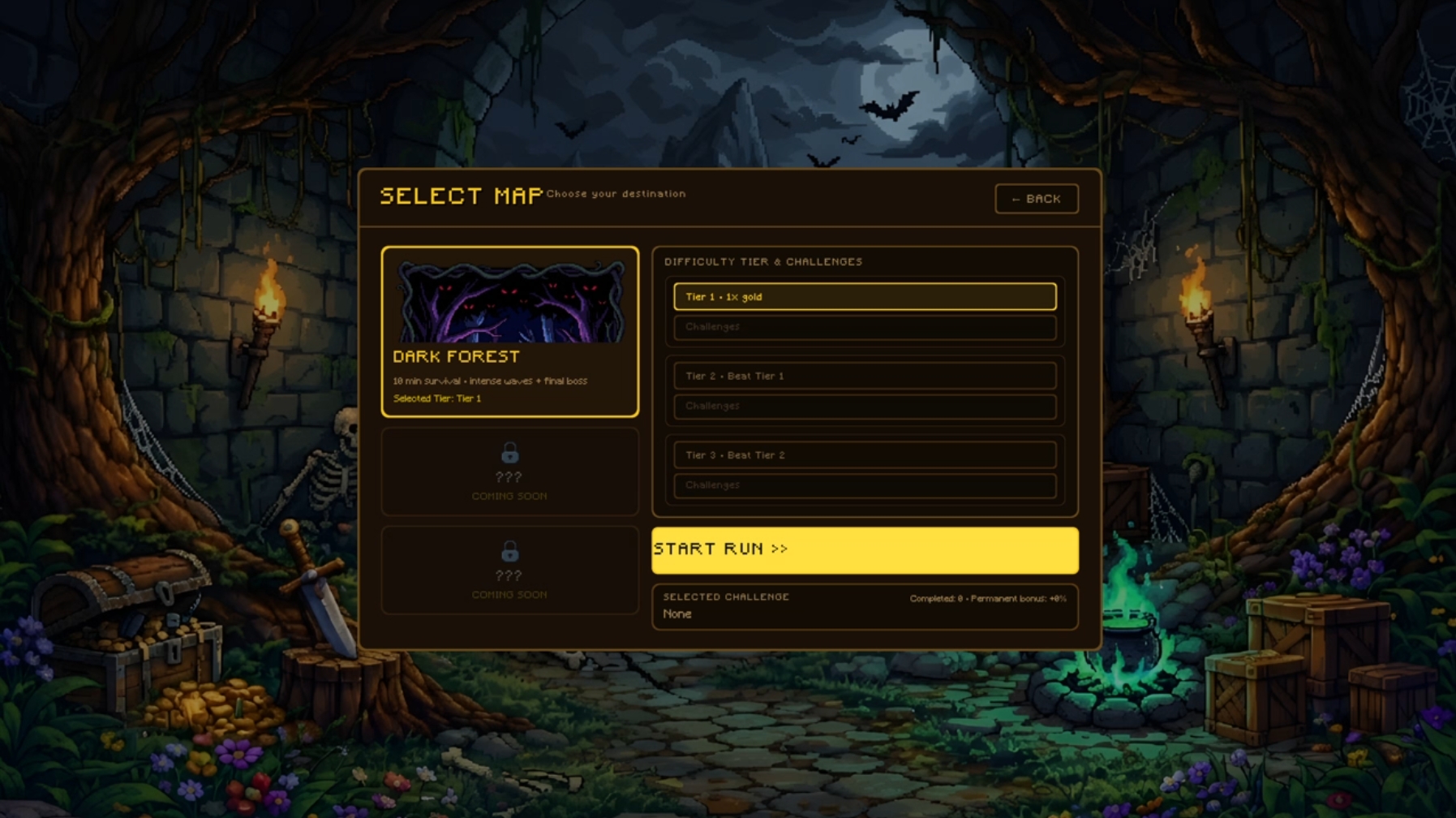Click the lock icon on first locked map
The width and height of the screenshot is (1456, 818).
point(509,453)
